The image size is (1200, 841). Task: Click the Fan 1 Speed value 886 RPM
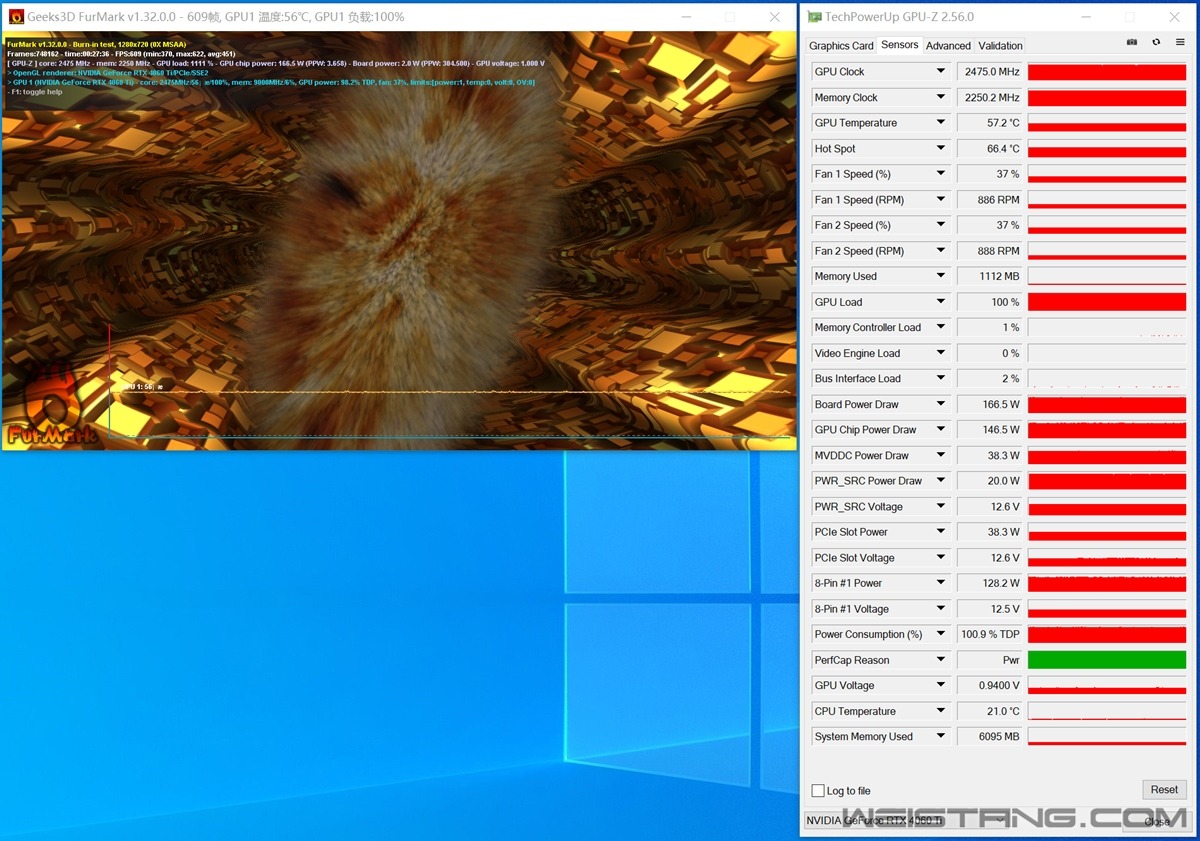coord(990,200)
